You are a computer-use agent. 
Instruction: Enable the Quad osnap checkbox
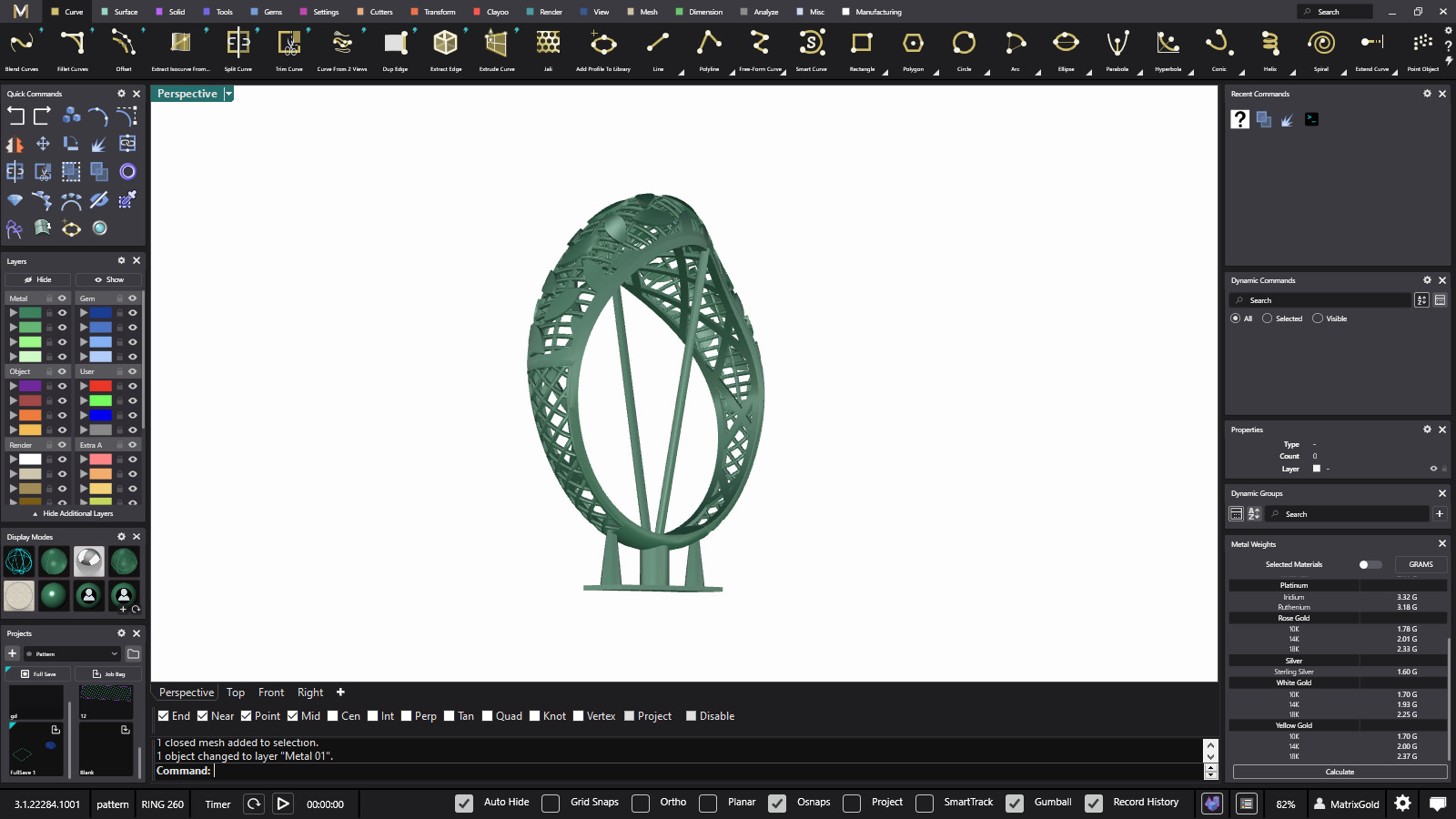(x=488, y=716)
